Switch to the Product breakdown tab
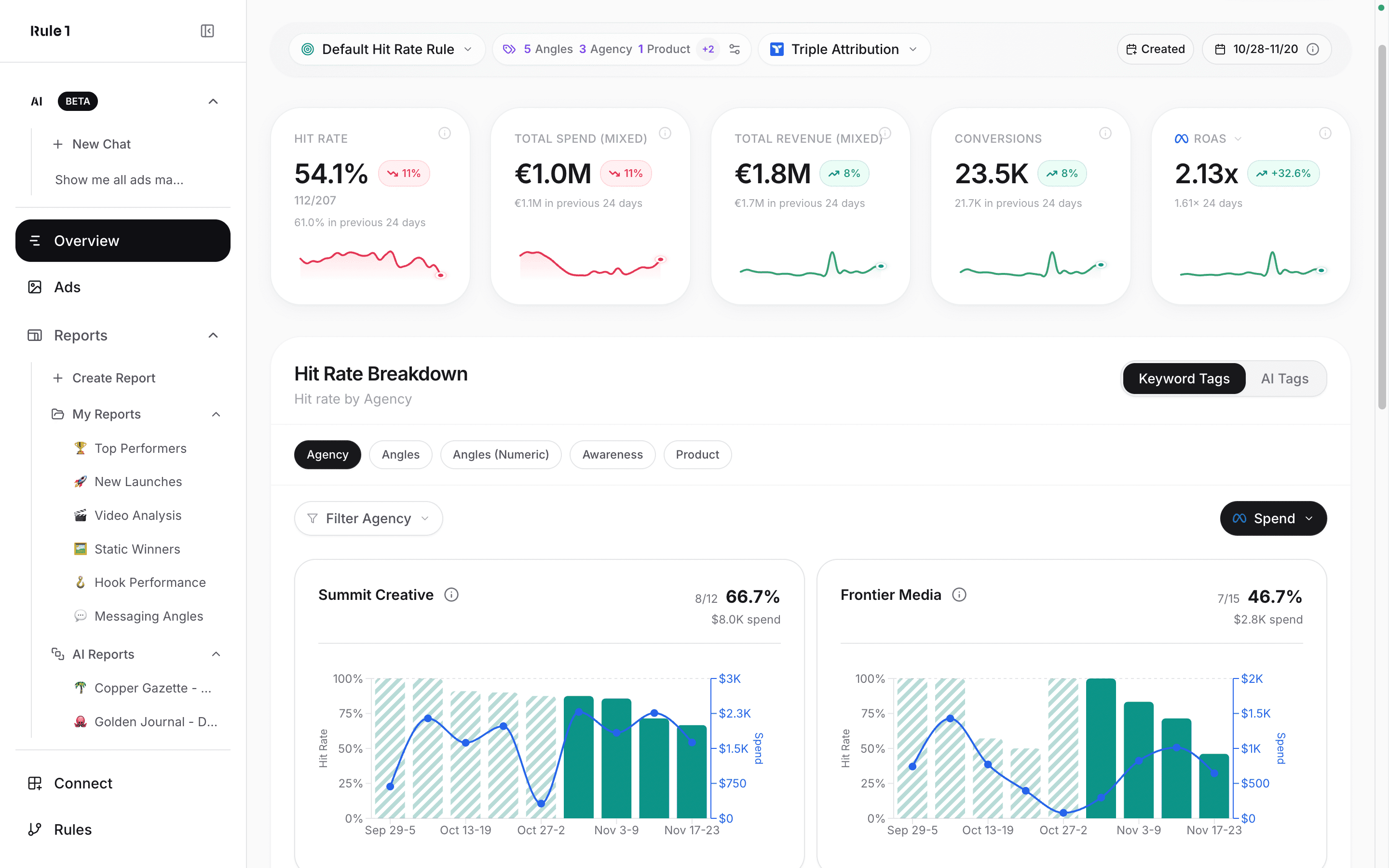Viewport: 1389px width, 868px height. (697, 454)
